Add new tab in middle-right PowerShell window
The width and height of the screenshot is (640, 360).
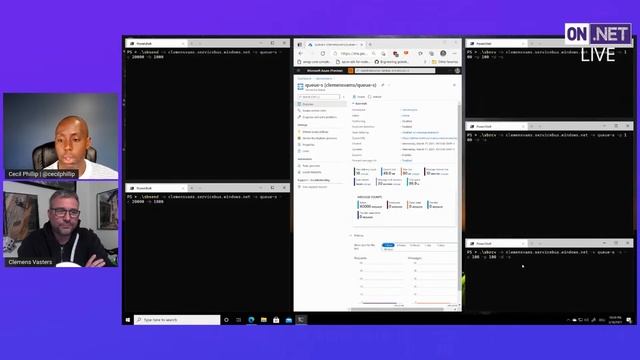pyautogui.click(x=531, y=127)
